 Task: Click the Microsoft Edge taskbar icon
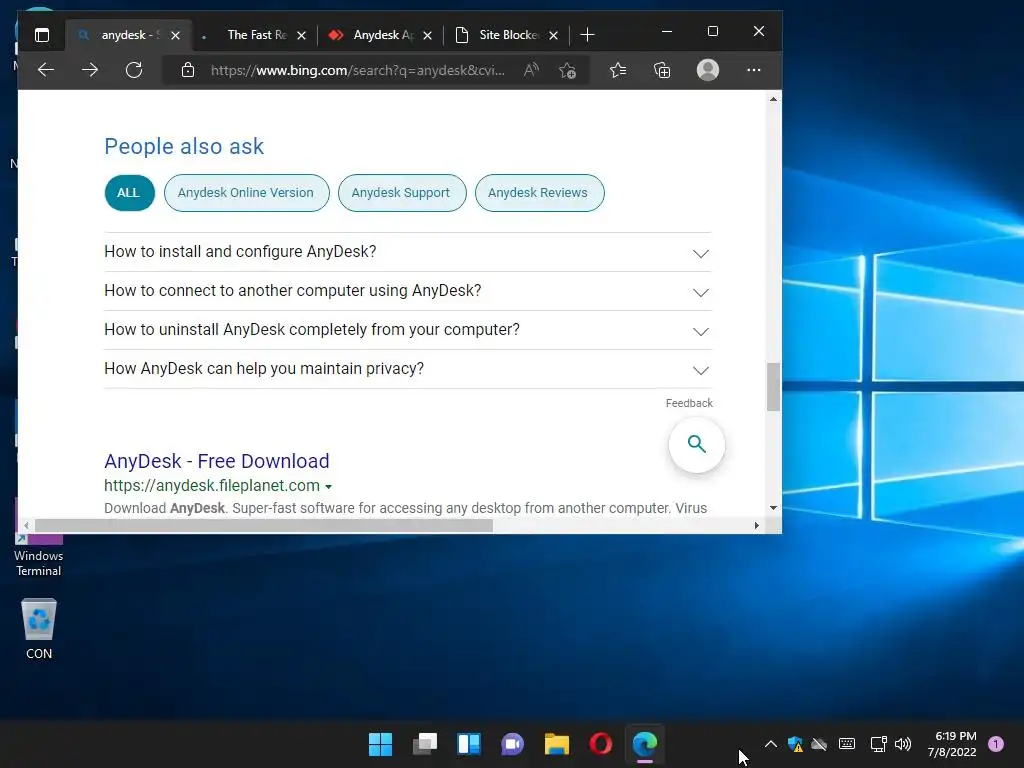point(645,743)
